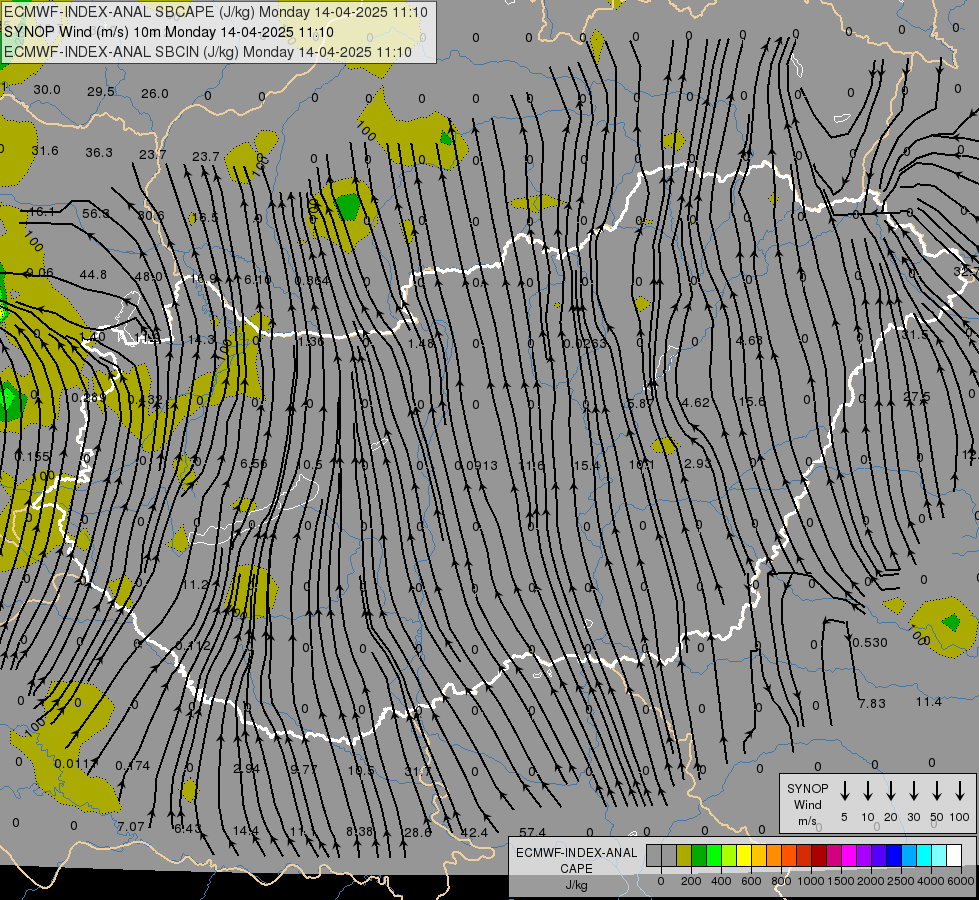Click the wind legend arrow for 5 m/s

(844, 791)
